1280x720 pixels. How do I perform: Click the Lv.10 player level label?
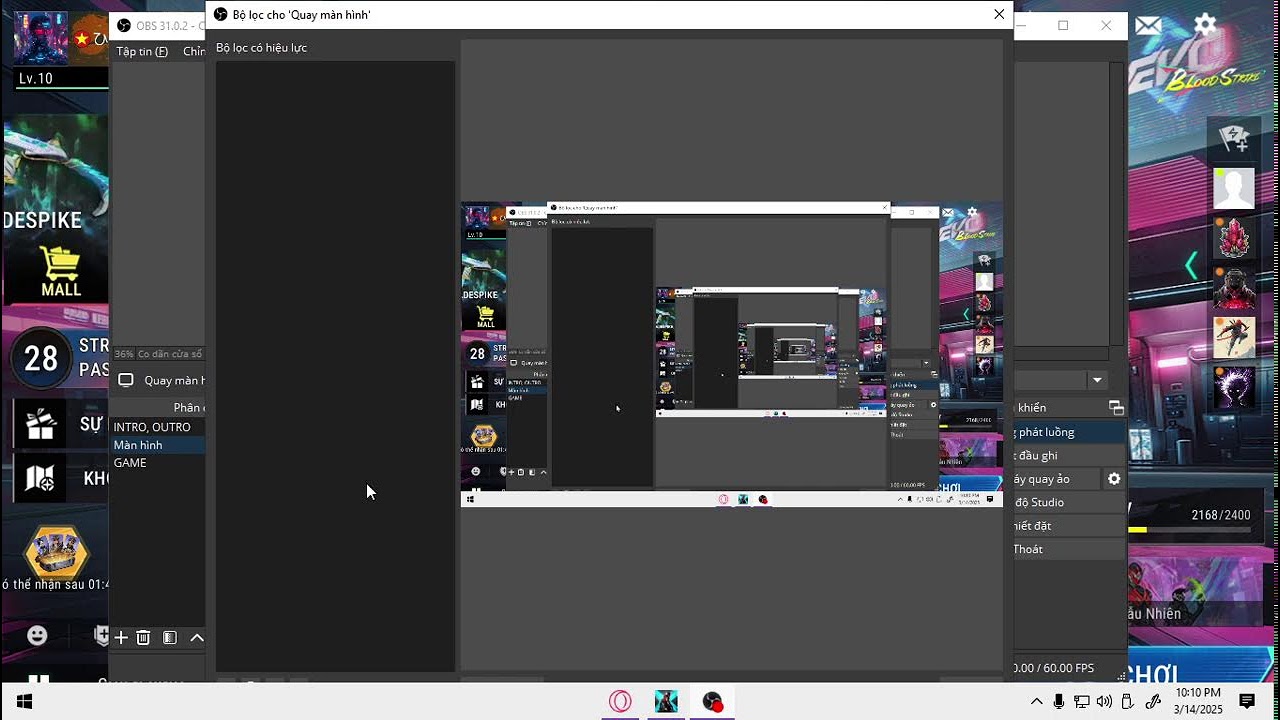36,78
